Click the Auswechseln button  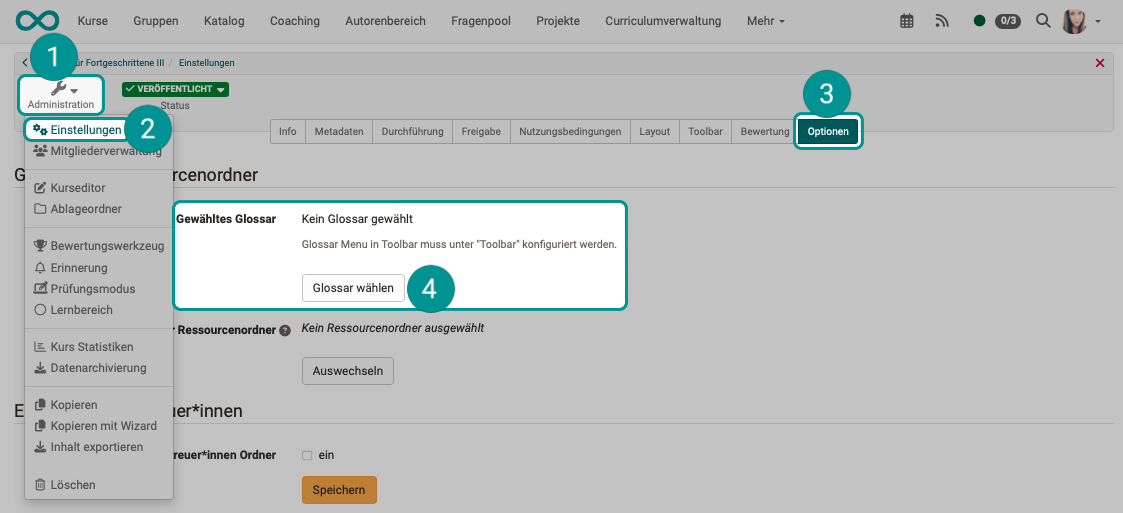pos(348,371)
